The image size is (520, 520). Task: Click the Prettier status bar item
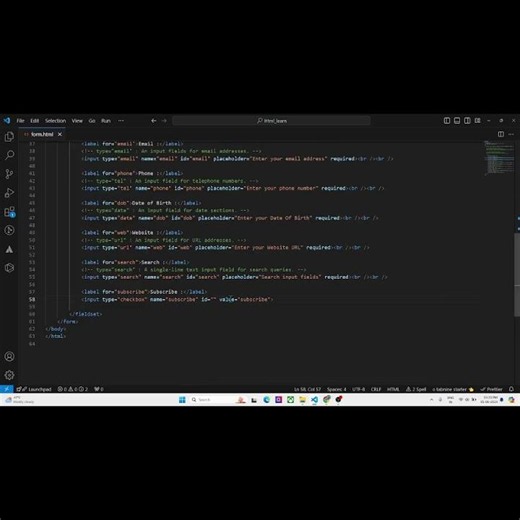(491, 389)
